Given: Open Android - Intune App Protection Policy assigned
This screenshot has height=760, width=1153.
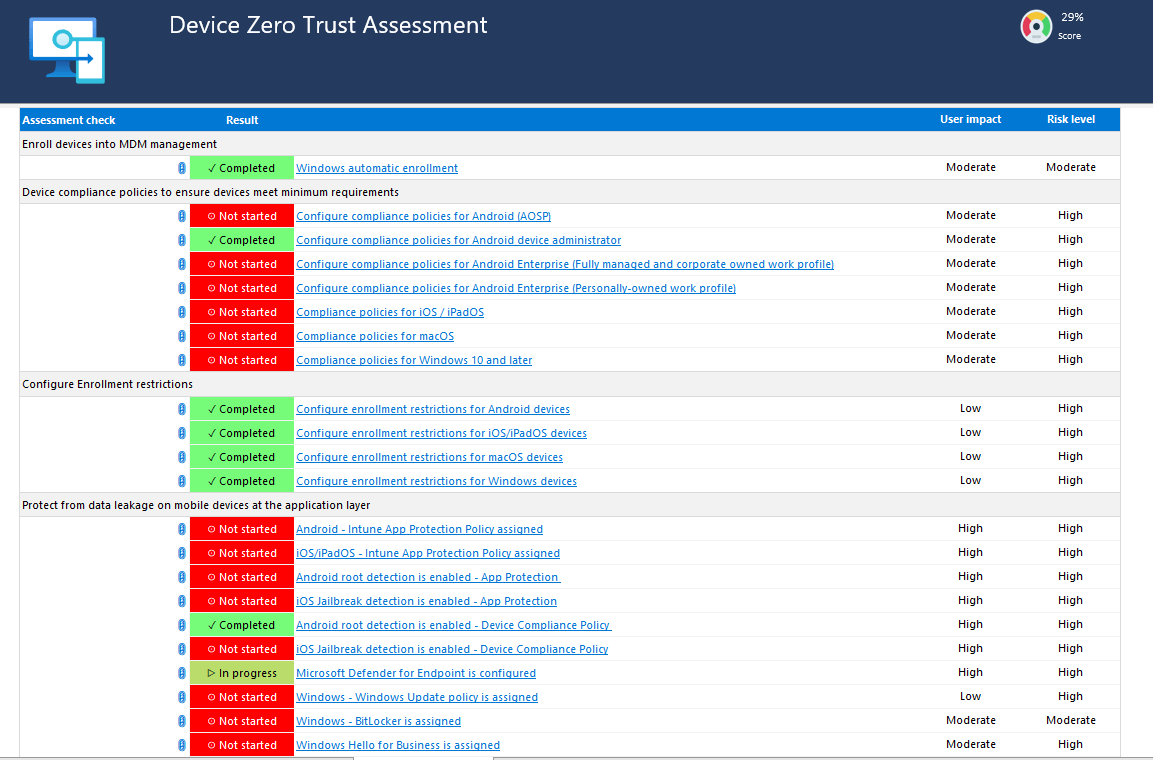Looking at the screenshot, I should click(x=419, y=529).
